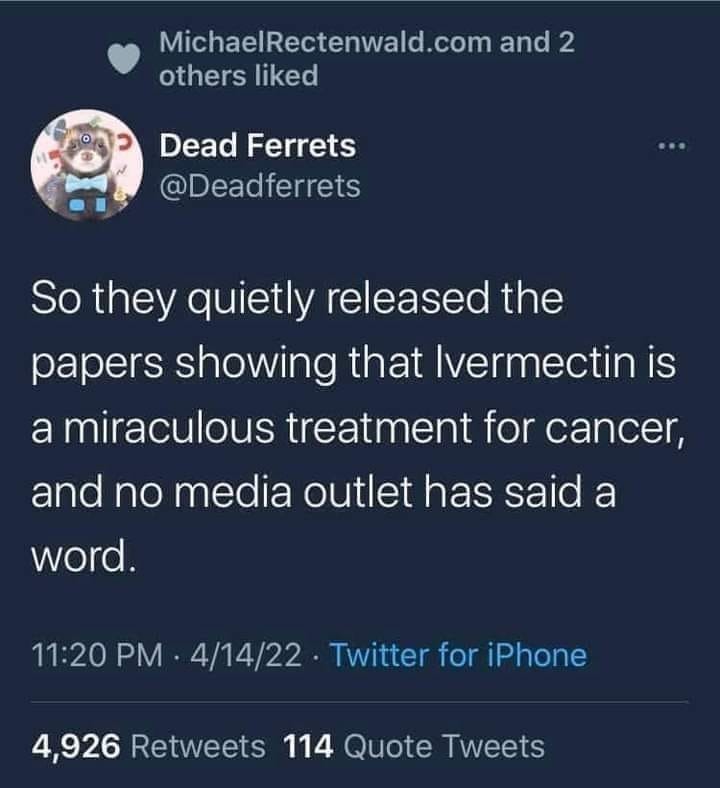Click the tweet's first line "So they quietly released"
Viewport: 720px width, 788px height.
[299, 299]
